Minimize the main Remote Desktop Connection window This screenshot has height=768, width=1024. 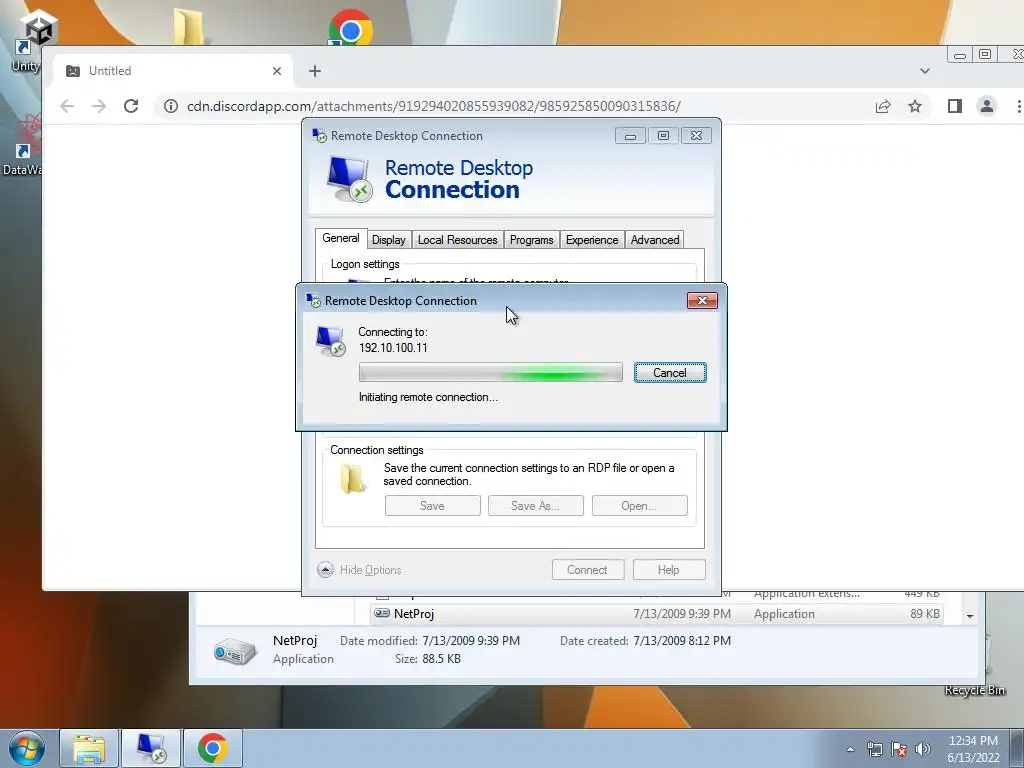pos(630,136)
